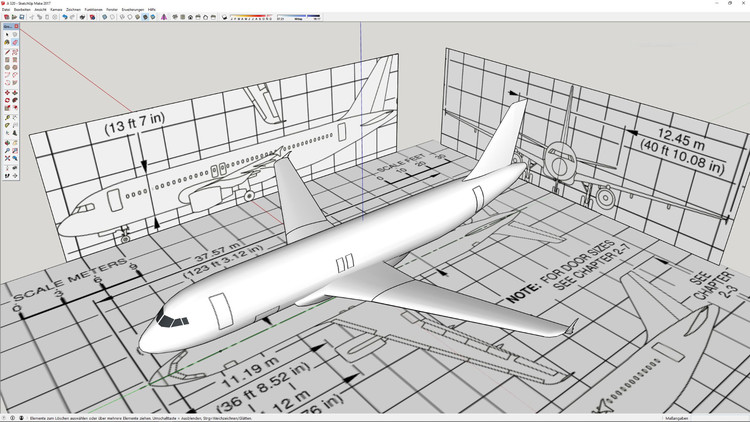Click the Save disk icon in toolbar
The width and height of the screenshot is (750, 422).
click(22, 17)
